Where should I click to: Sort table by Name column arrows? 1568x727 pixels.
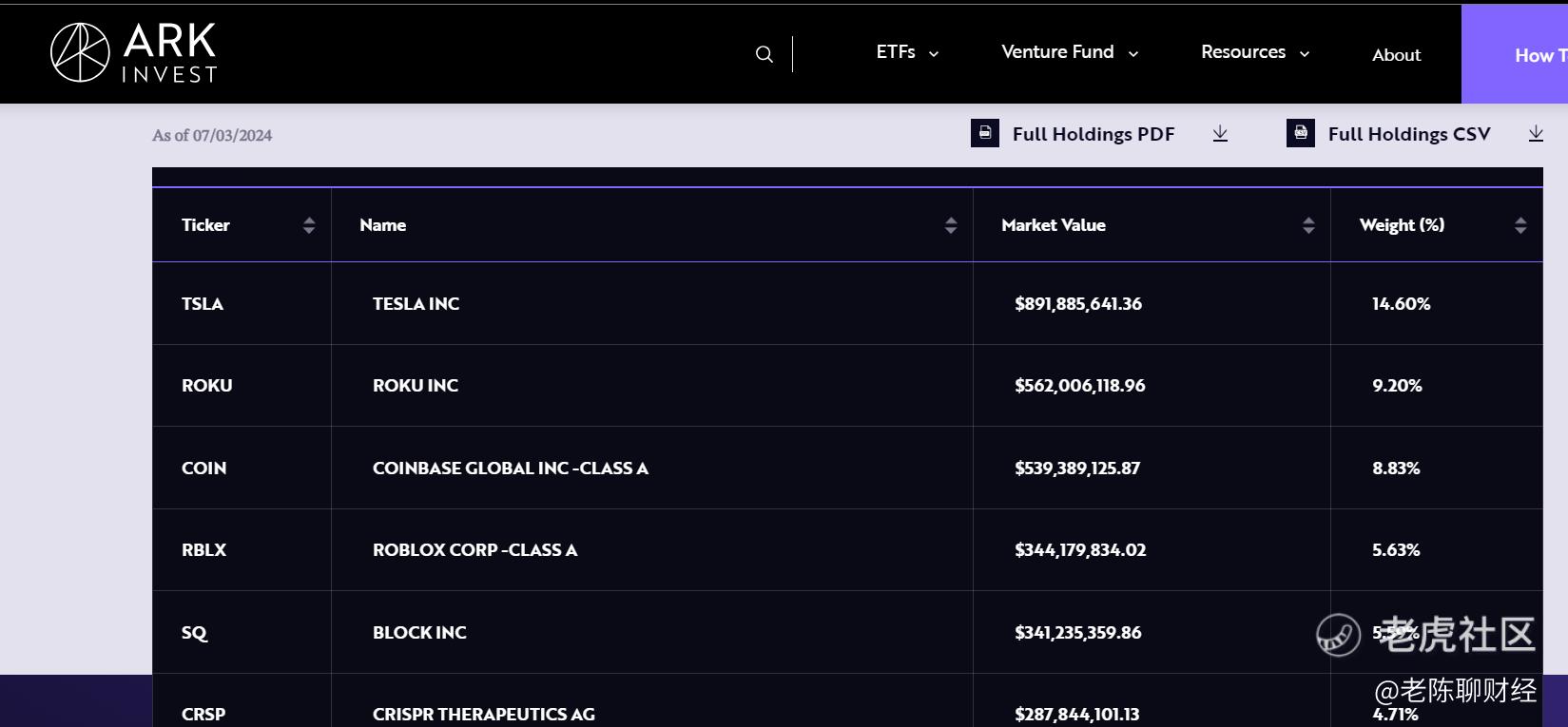(x=951, y=225)
